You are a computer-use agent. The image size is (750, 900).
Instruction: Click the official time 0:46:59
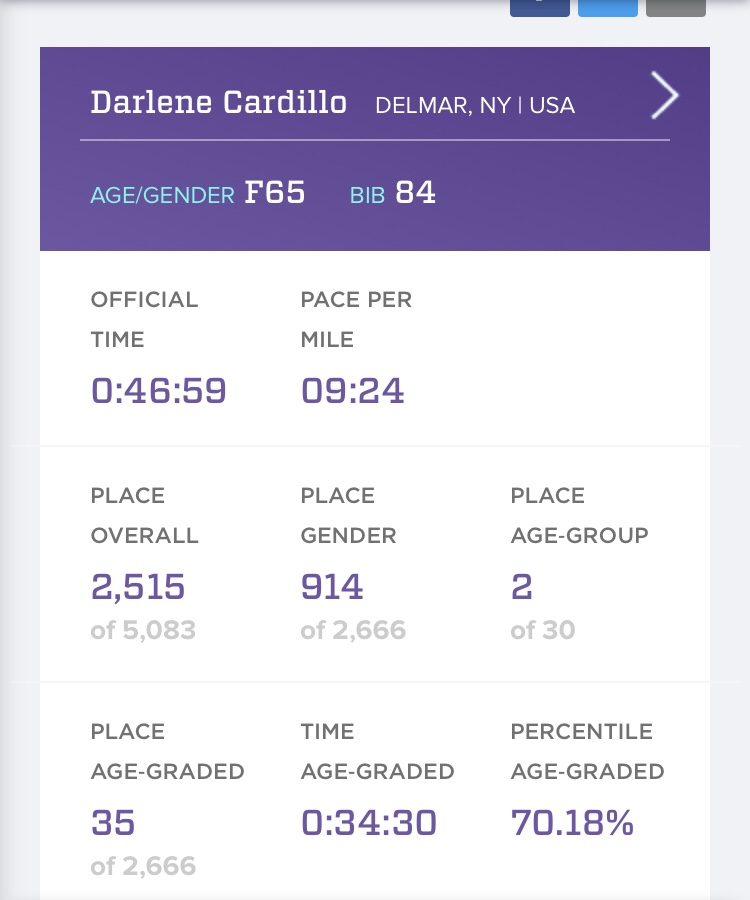coord(159,390)
